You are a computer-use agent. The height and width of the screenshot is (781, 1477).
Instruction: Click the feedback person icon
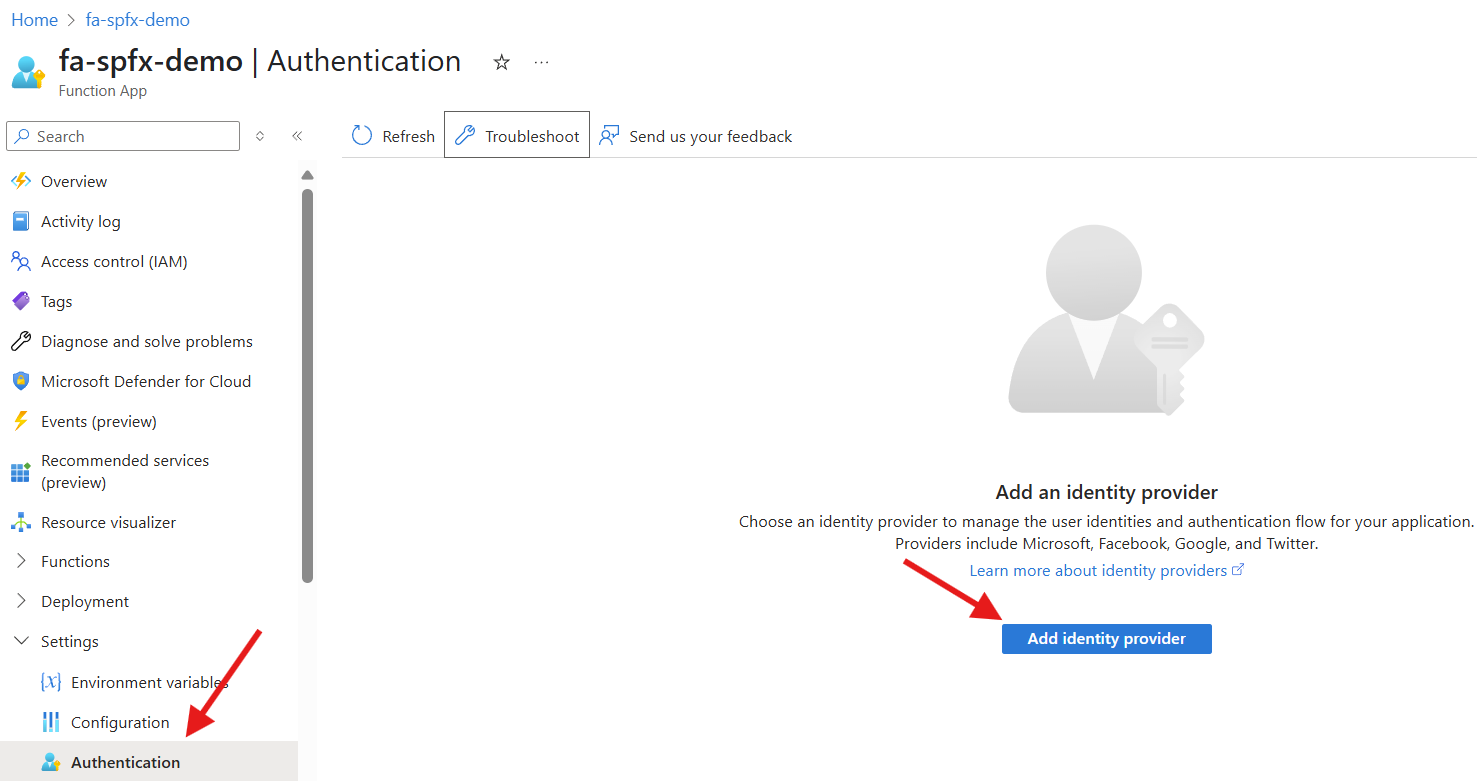pyautogui.click(x=609, y=135)
